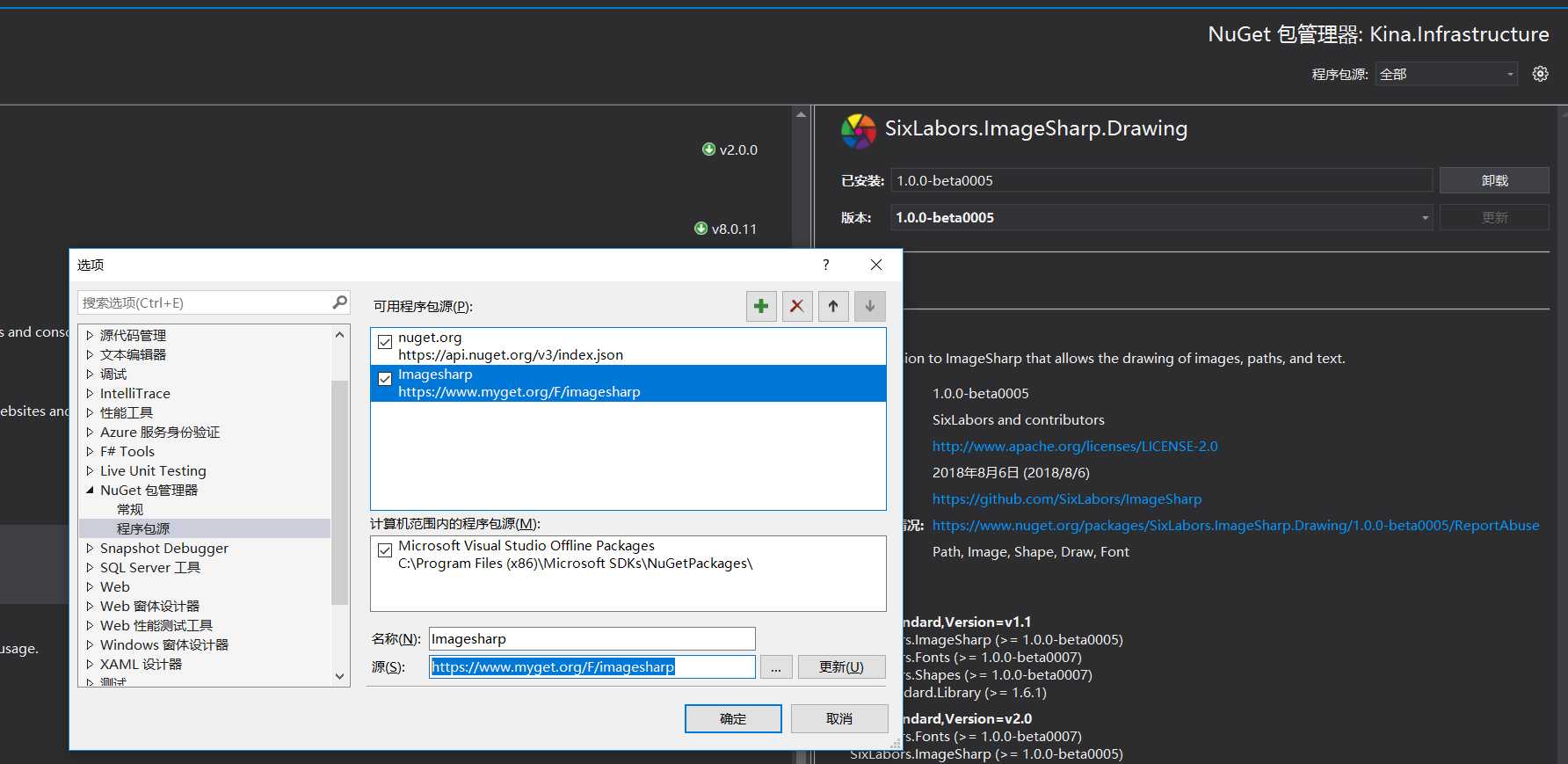1568x764 pixels.
Task: Open 版本 dropdown showing 1.0.0-beta0005
Action: pyautogui.click(x=1161, y=217)
